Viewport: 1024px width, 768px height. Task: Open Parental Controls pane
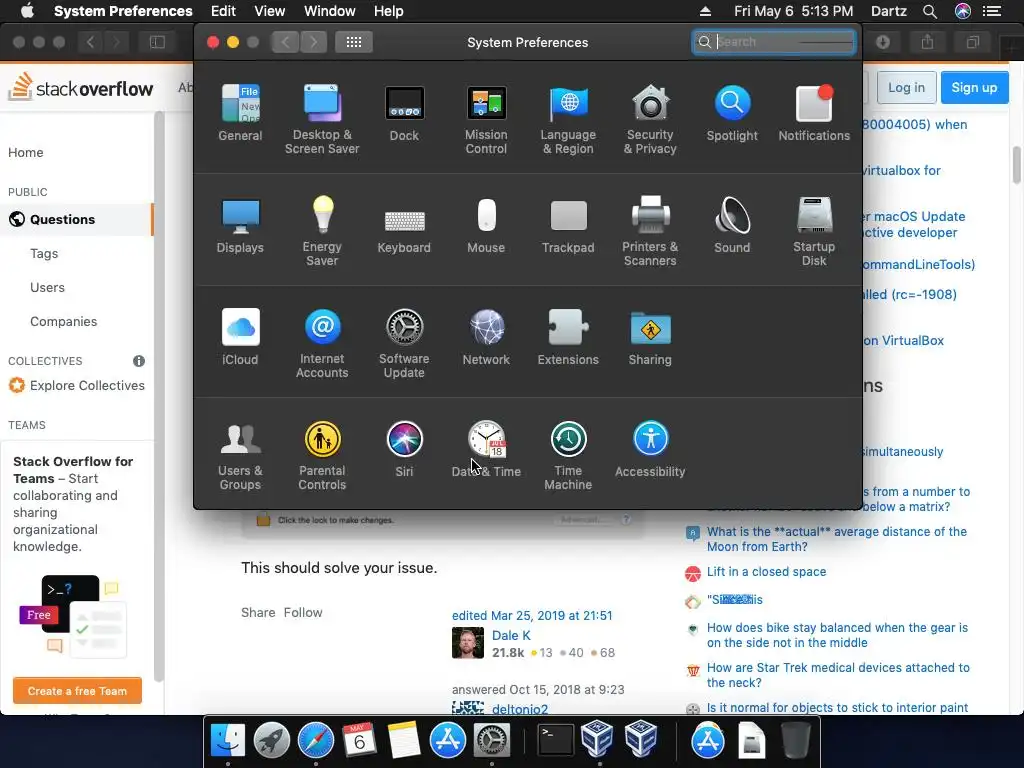tap(322, 456)
